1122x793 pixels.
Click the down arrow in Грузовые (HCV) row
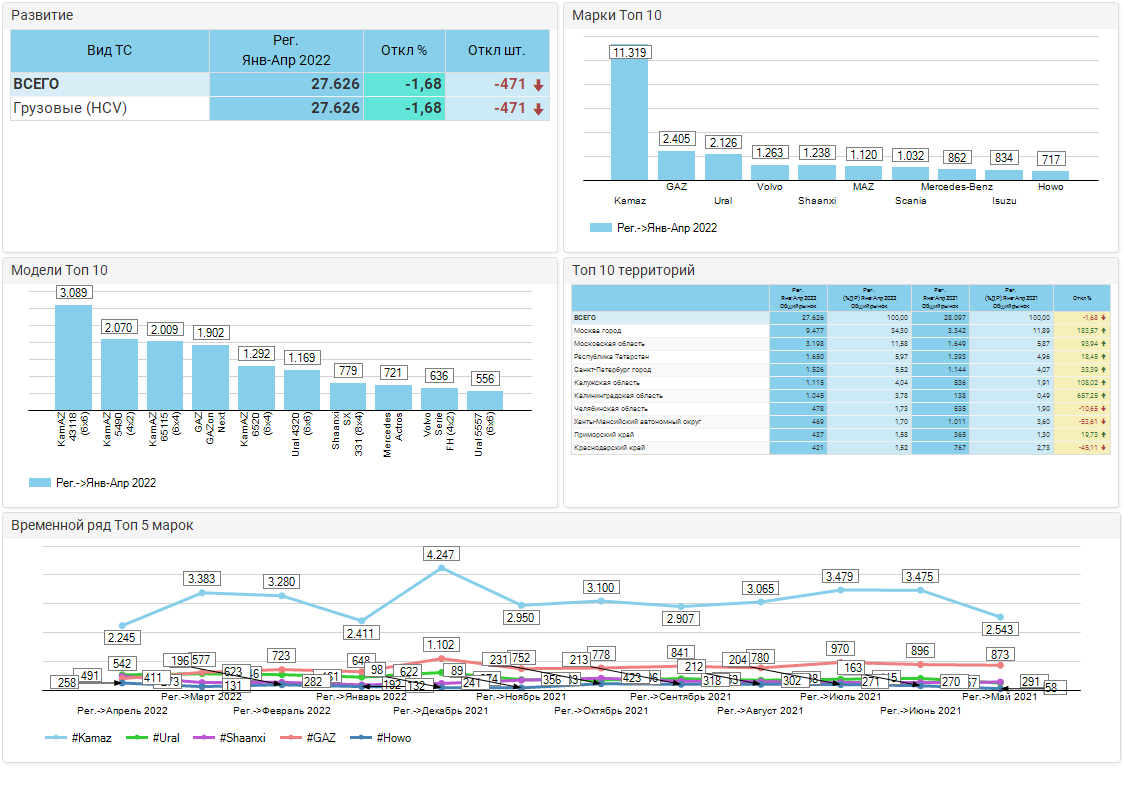click(538, 109)
